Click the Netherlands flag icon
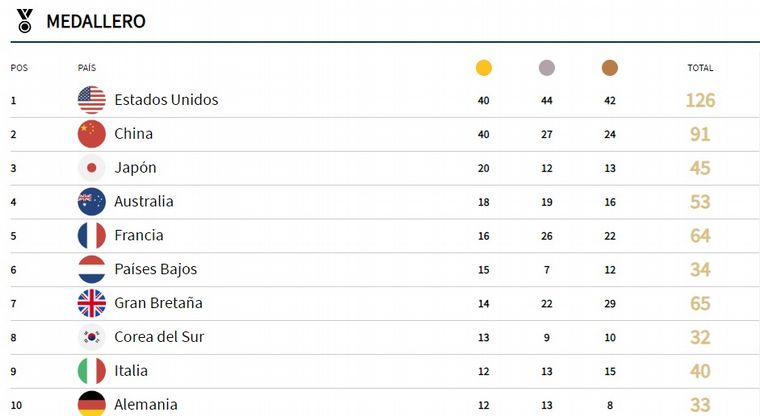760x416 pixels. click(92, 270)
